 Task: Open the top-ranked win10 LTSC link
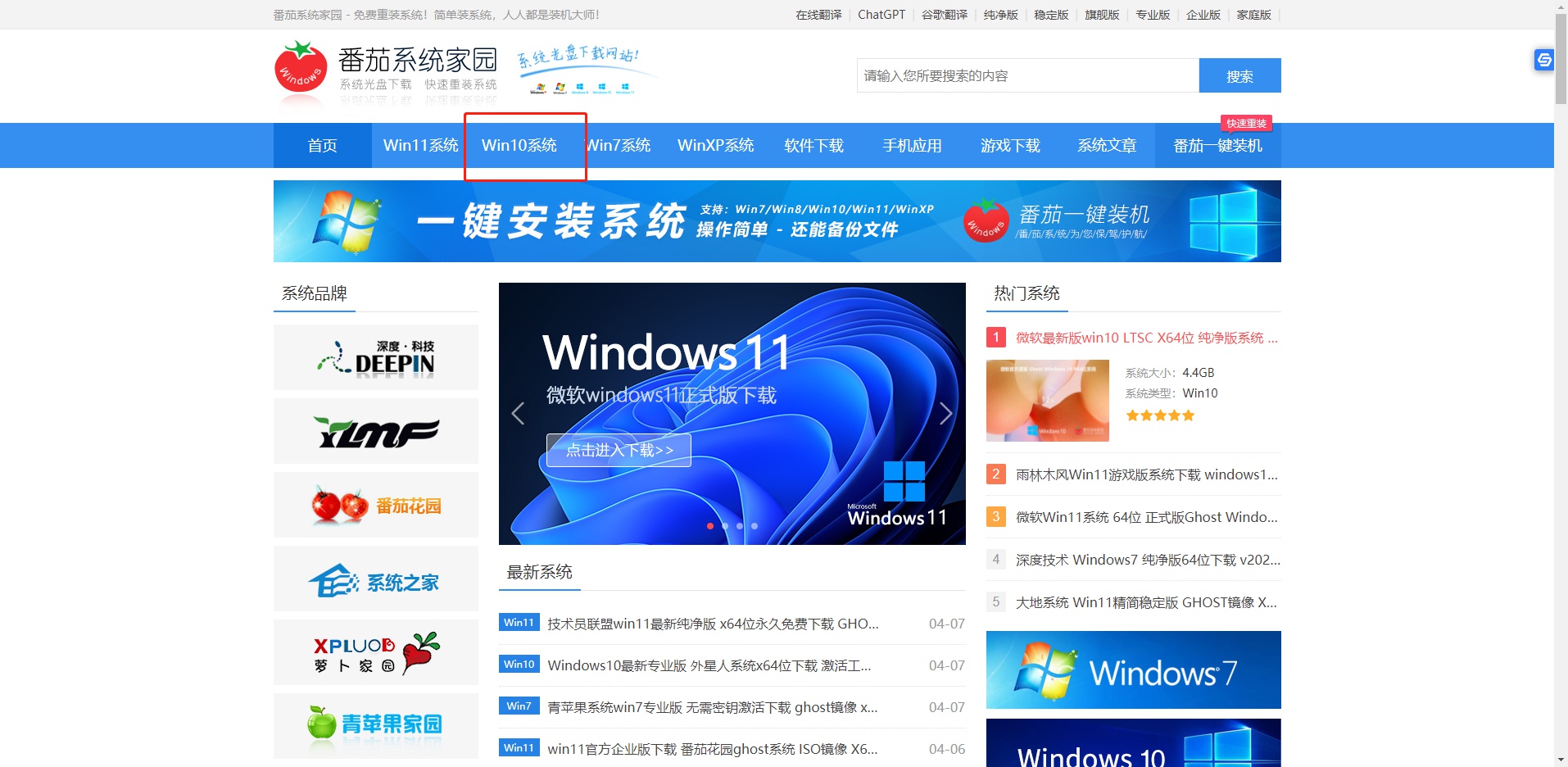click(1143, 338)
